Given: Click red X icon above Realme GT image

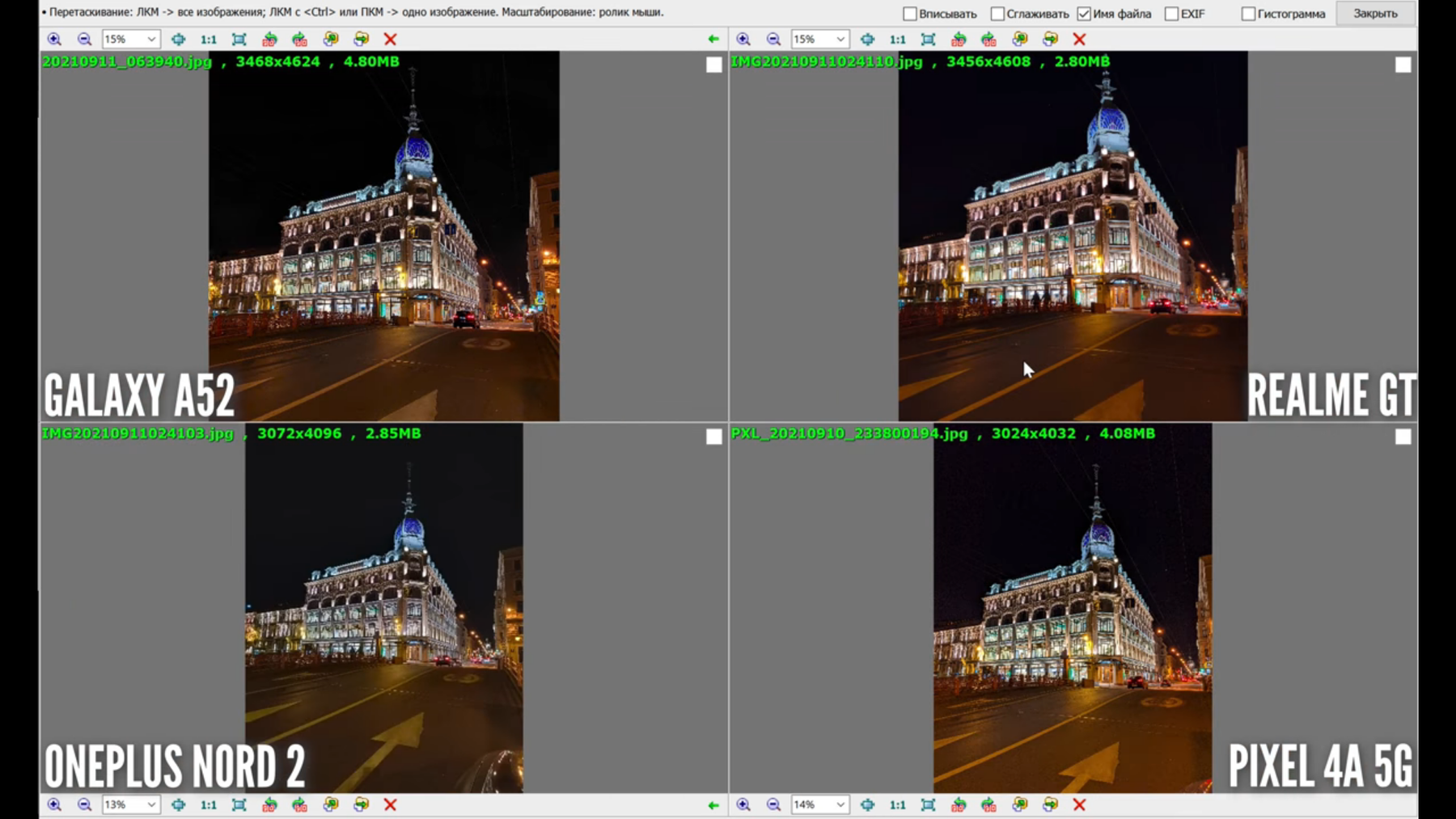Looking at the screenshot, I should (x=1079, y=39).
